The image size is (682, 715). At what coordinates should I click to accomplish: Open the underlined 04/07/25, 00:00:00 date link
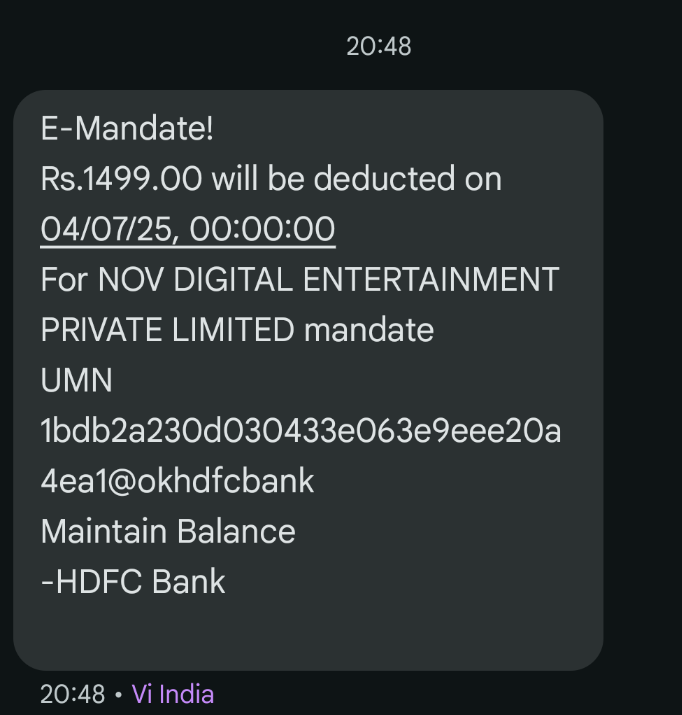pos(187,229)
